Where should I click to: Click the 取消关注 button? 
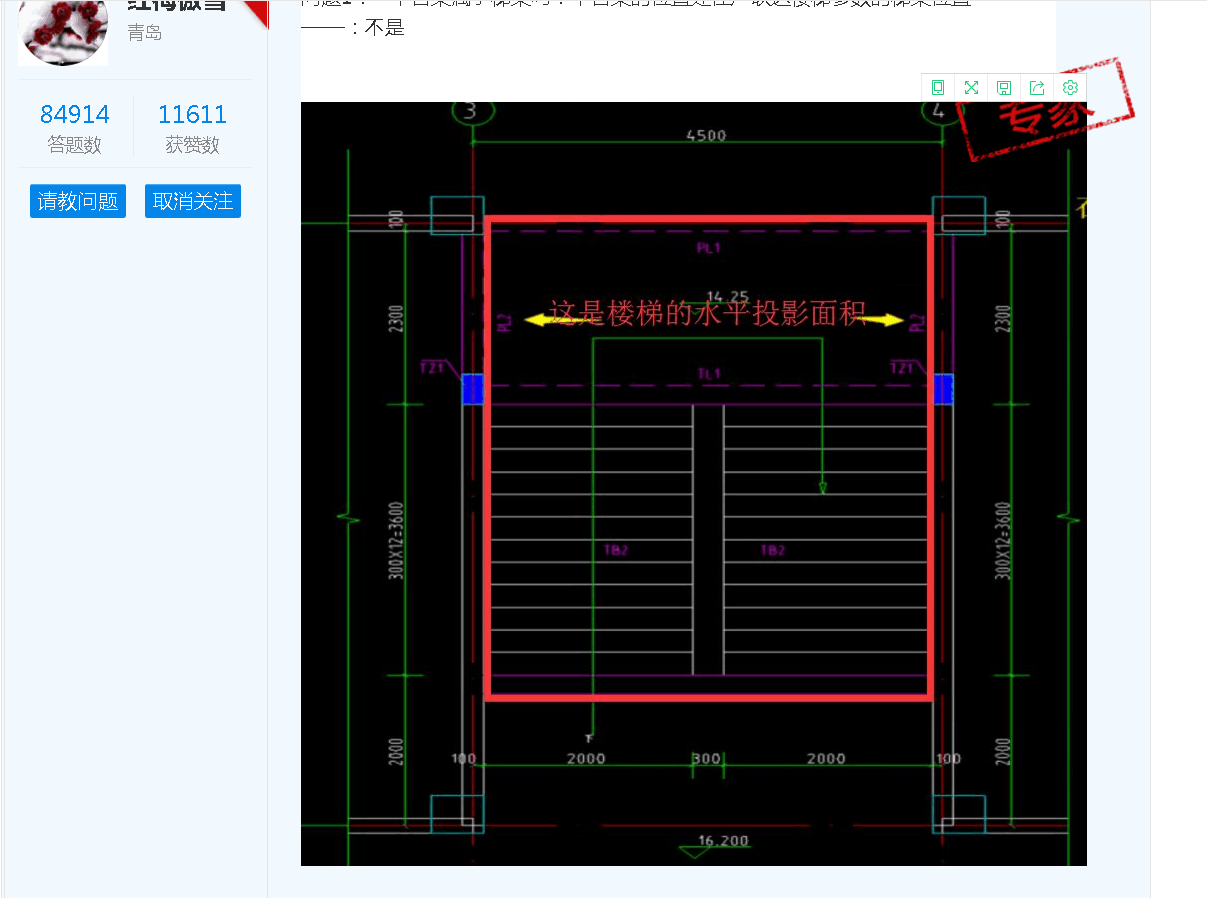[x=193, y=201]
